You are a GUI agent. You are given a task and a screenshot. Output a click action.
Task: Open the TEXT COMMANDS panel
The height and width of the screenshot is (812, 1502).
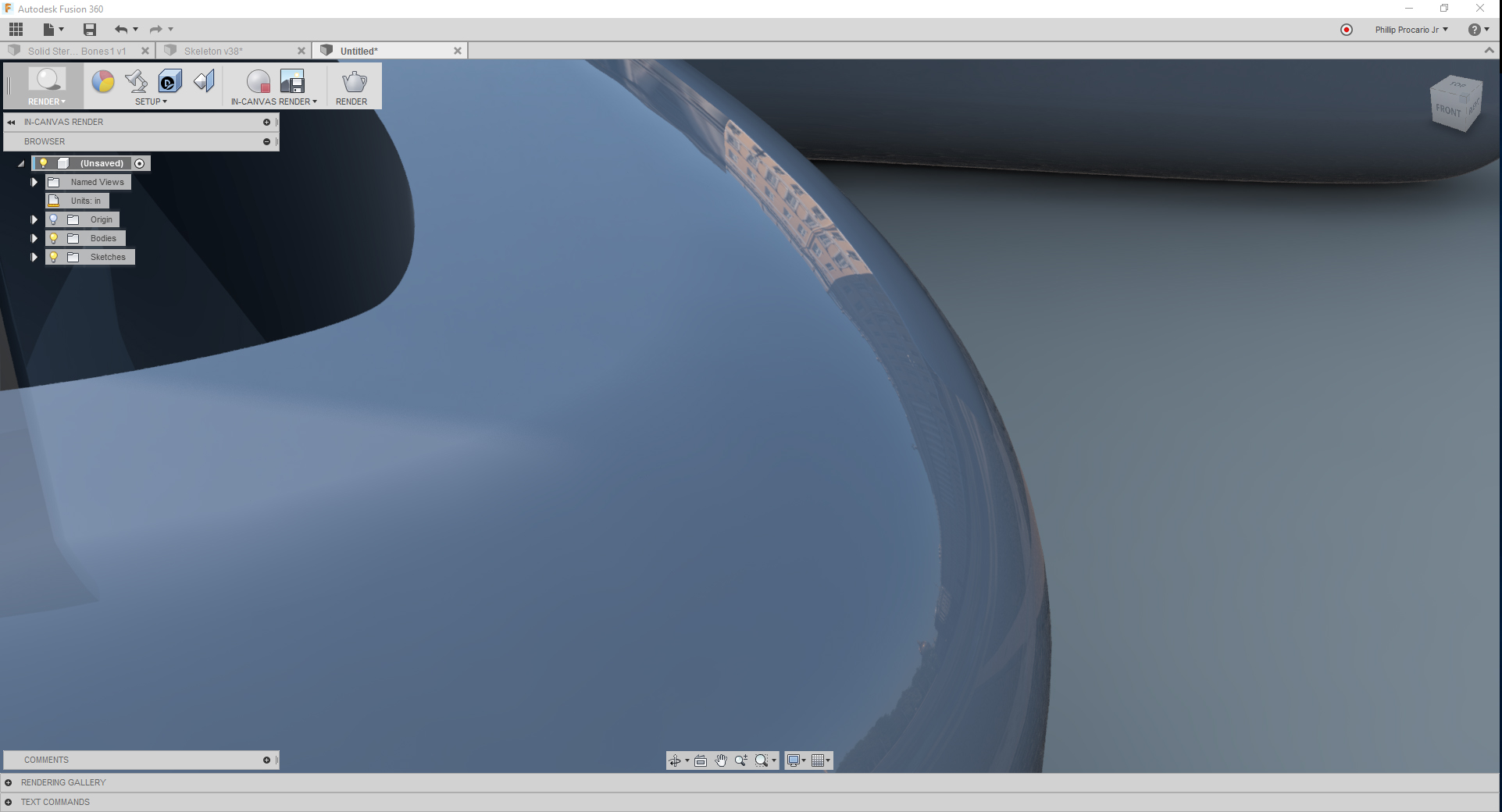55,802
